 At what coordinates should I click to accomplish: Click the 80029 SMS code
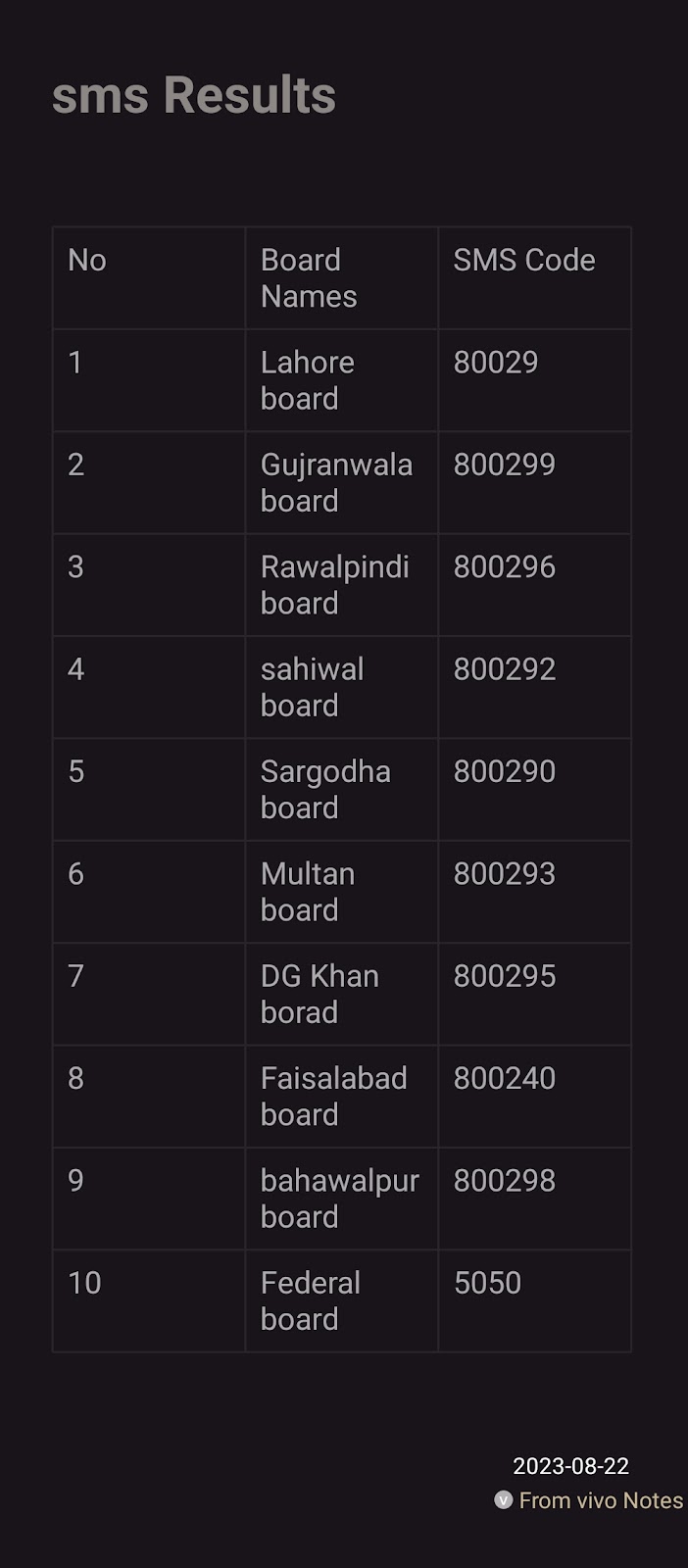coord(496,363)
